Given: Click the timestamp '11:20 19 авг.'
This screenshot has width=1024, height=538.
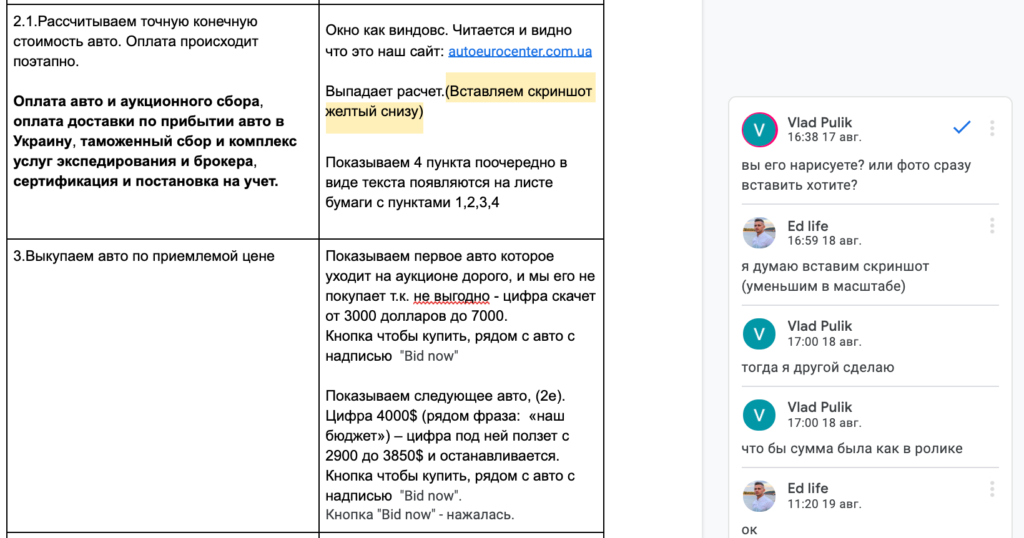Looking at the screenshot, I should click(824, 504).
